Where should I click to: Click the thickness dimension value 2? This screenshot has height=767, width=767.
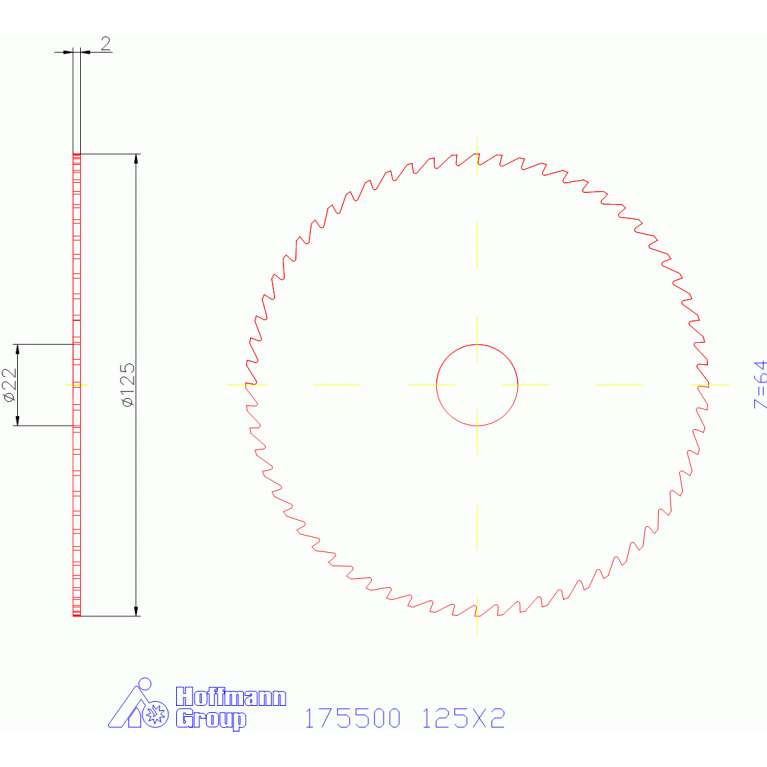point(106,44)
